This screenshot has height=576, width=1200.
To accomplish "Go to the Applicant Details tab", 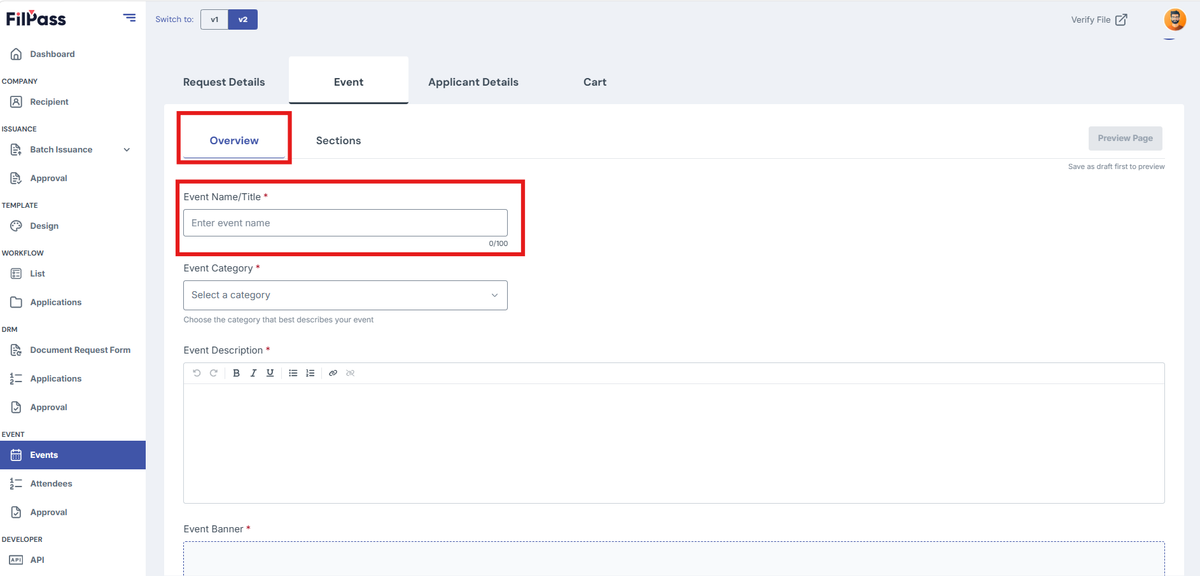I will [x=473, y=82].
